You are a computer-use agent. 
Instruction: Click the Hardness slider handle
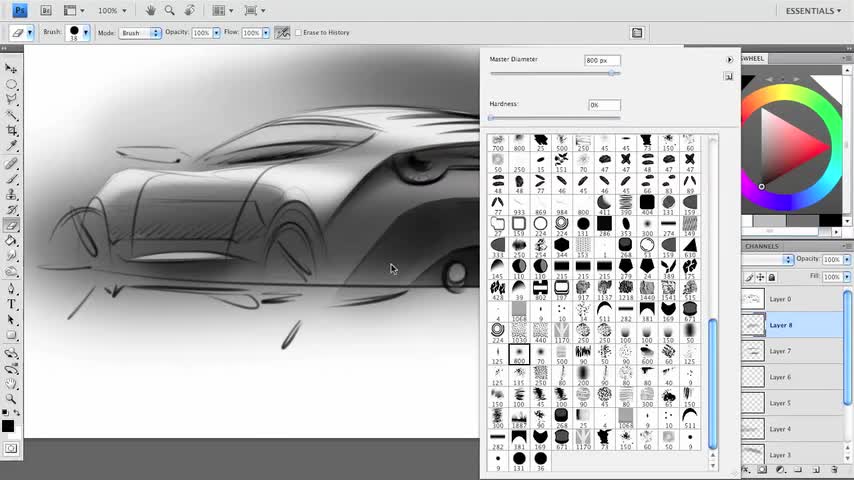pos(491,118)
